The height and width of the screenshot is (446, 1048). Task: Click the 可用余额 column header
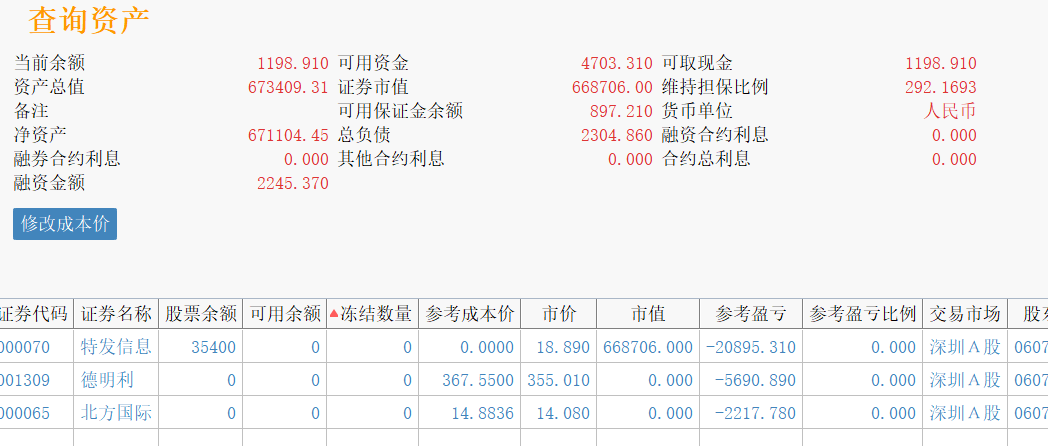[284, 314]
